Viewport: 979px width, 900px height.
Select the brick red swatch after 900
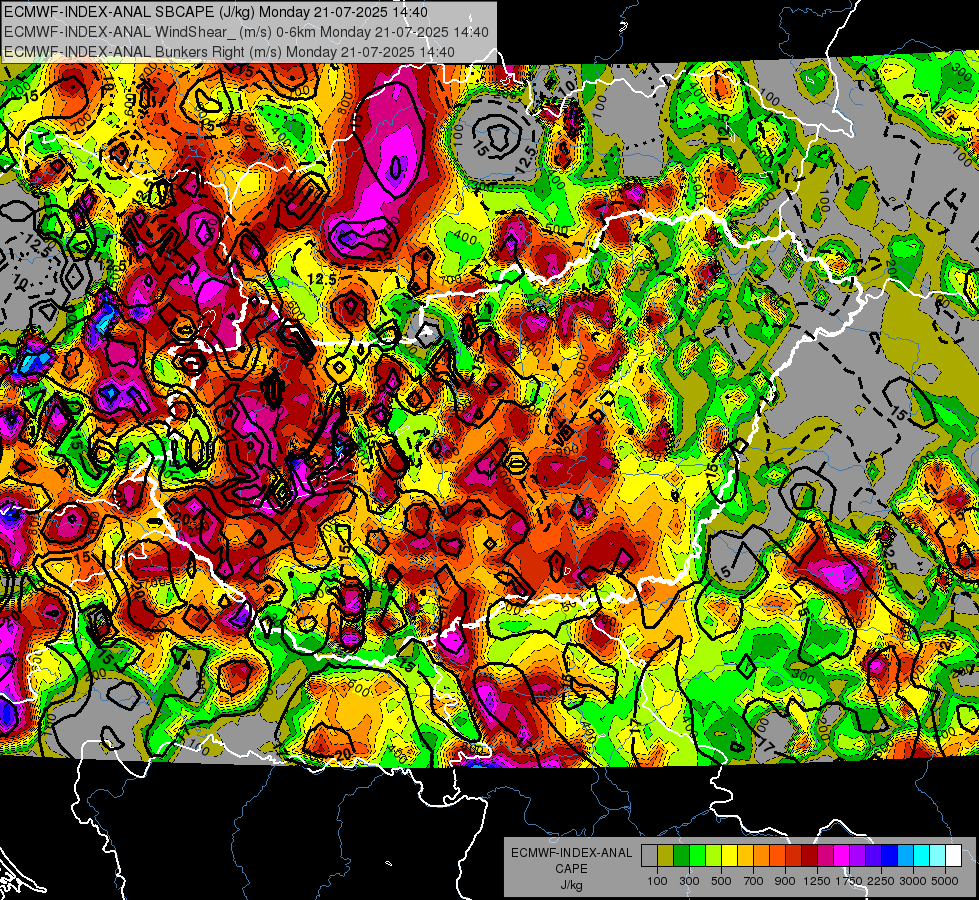(x=794, y=856)
